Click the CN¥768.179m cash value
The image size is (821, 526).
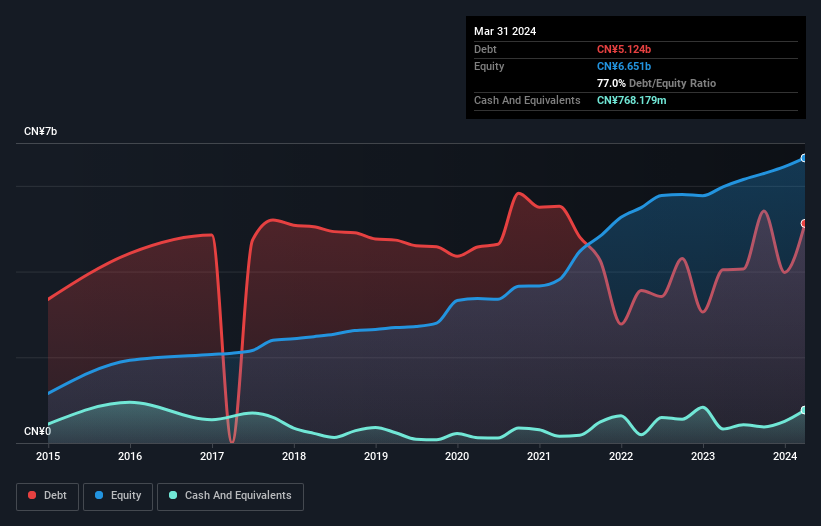pyautogui.click(x=631, y=100)
